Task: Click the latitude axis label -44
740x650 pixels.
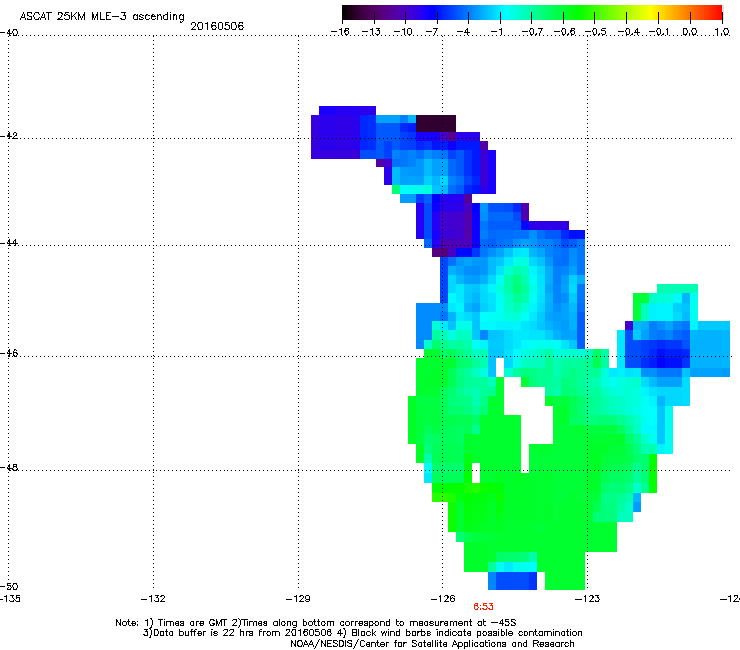Action: coord(9,243)
